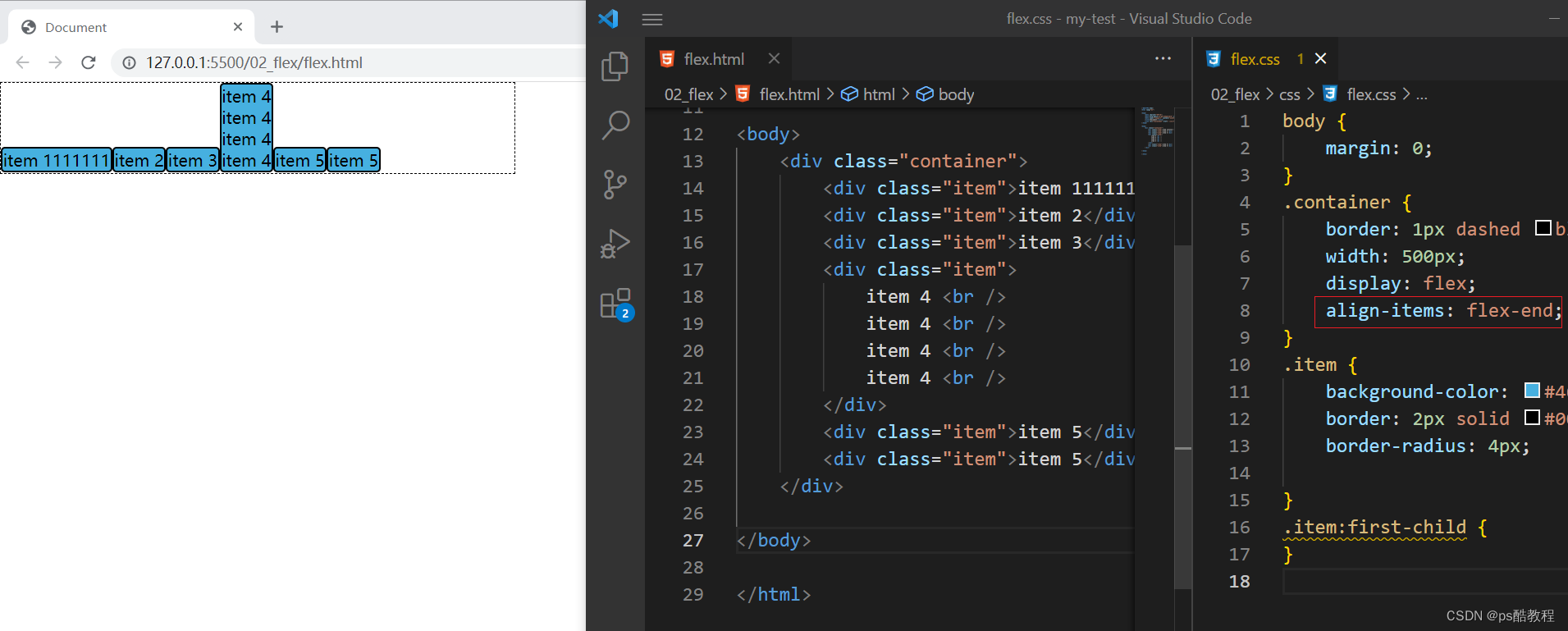View site information icon in address bar

tap(129, 62)
